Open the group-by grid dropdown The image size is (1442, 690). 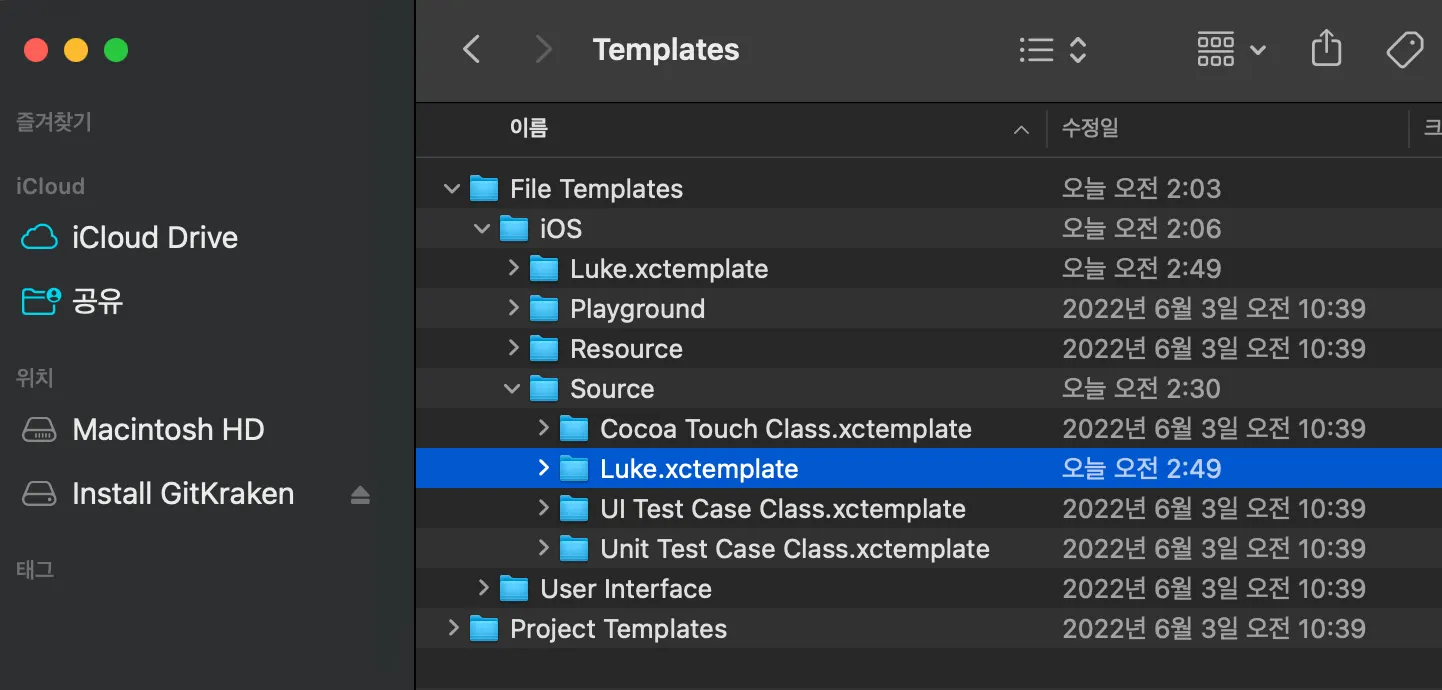pos(1231,50)
